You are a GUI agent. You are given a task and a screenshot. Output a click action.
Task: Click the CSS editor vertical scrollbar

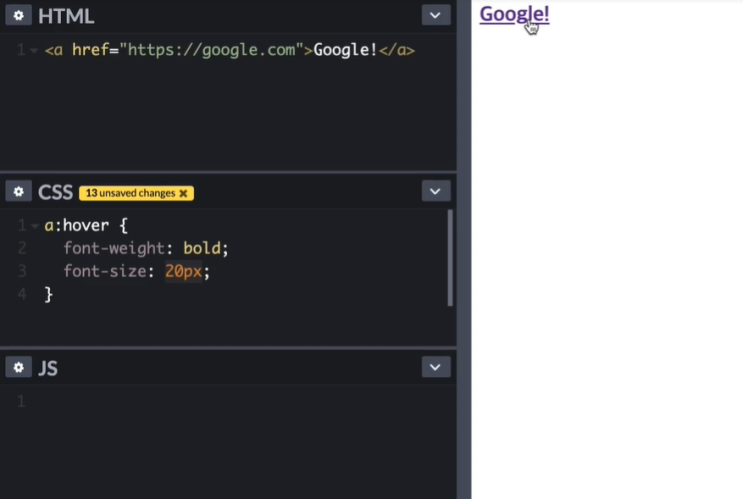tap(450, 258)
